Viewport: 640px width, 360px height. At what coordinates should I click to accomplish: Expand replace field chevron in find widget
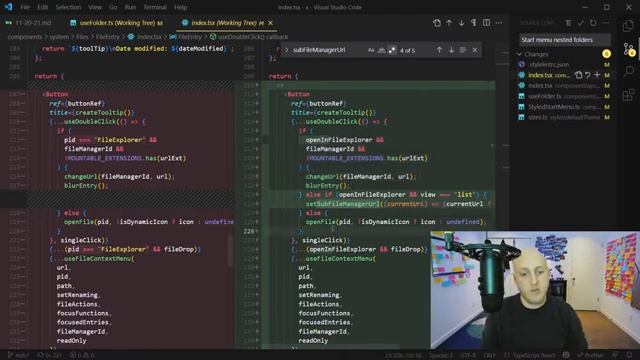point(286,50)
